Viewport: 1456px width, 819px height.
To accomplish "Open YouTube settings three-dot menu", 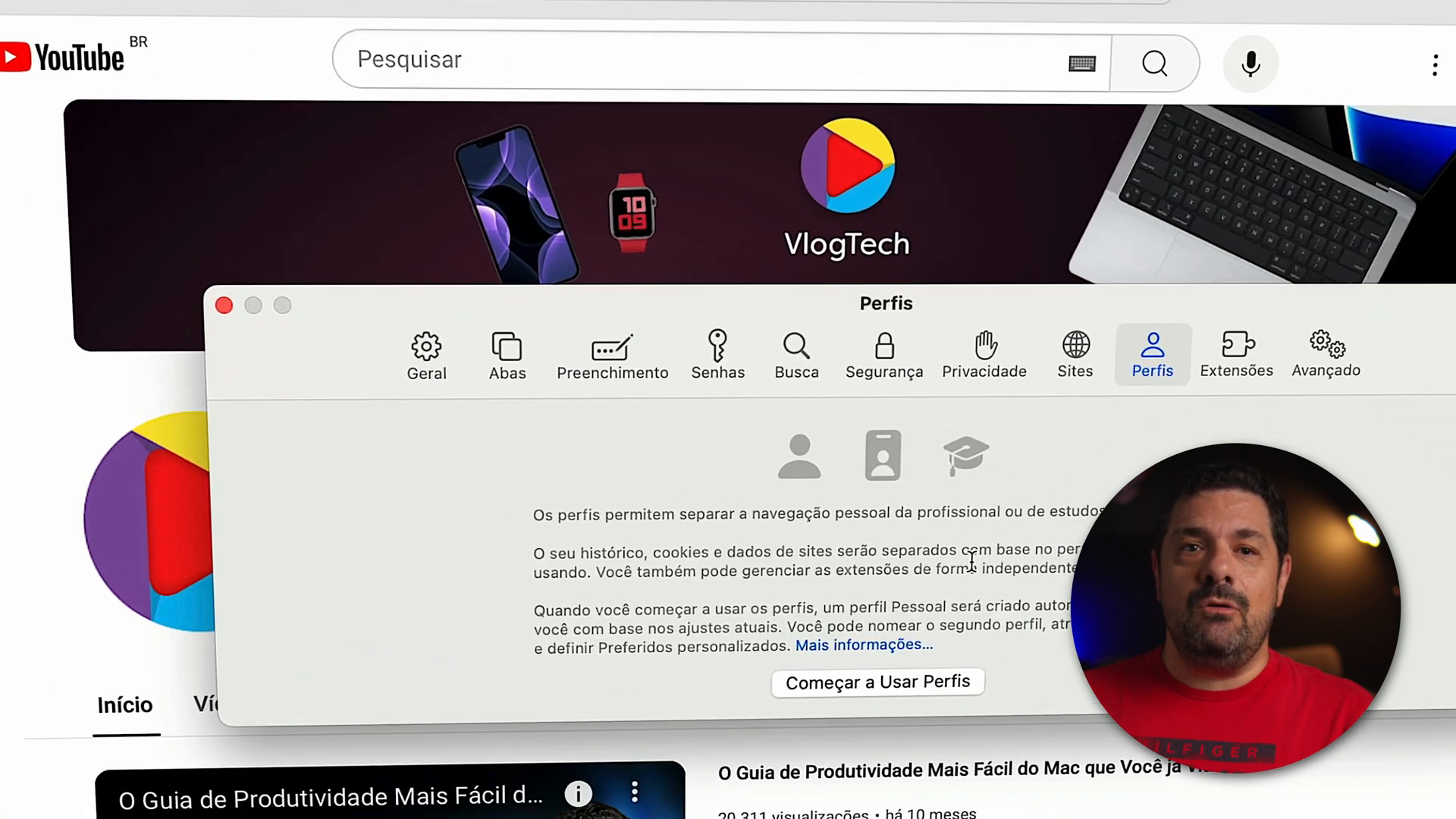I will pyautogui.click(x=1435, y=65).
